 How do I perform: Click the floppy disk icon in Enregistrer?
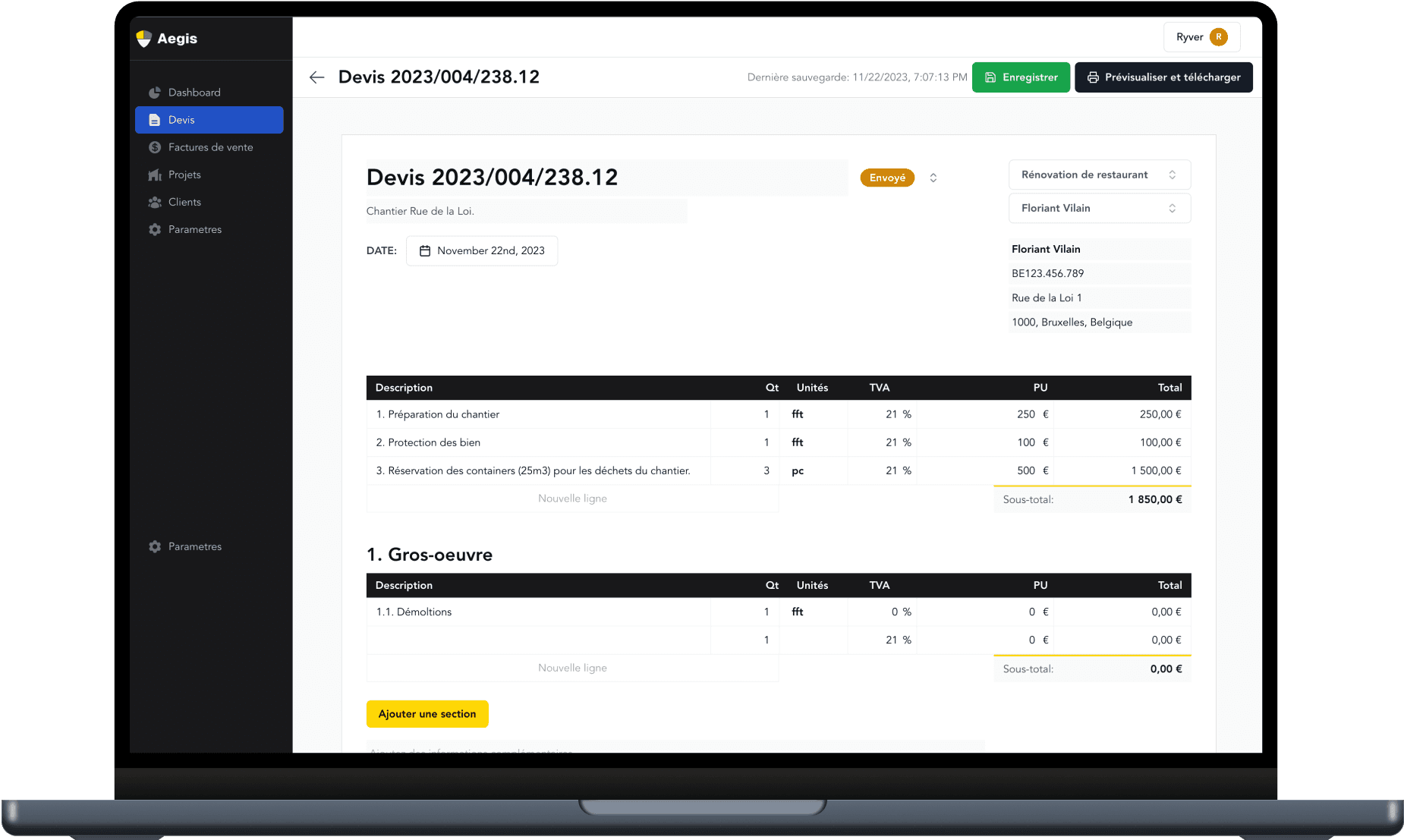[990, 77]
